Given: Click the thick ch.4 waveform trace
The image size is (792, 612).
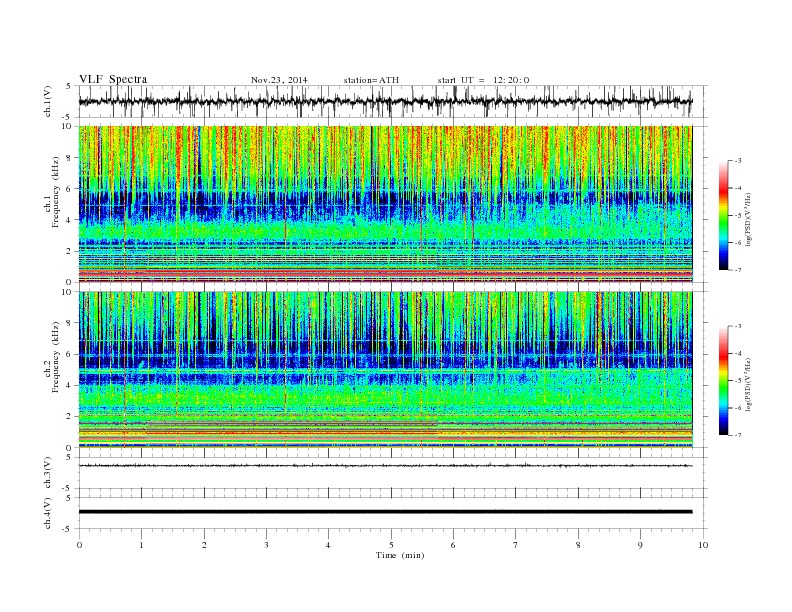Looking at the screenshot, I should 385,512.
